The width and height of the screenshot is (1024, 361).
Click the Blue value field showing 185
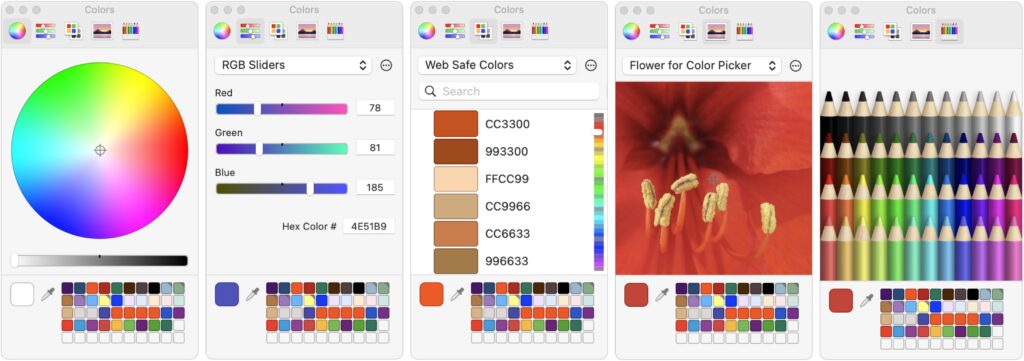tap(375, 187)
